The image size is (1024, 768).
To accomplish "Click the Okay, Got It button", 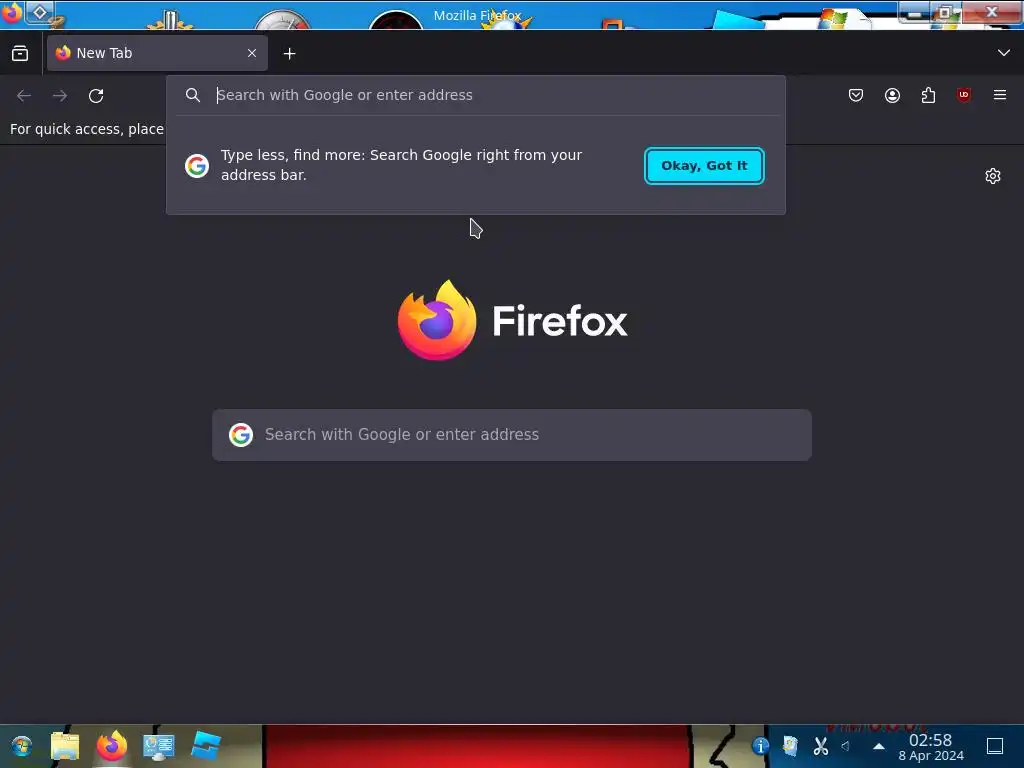I will pos(704,166).
